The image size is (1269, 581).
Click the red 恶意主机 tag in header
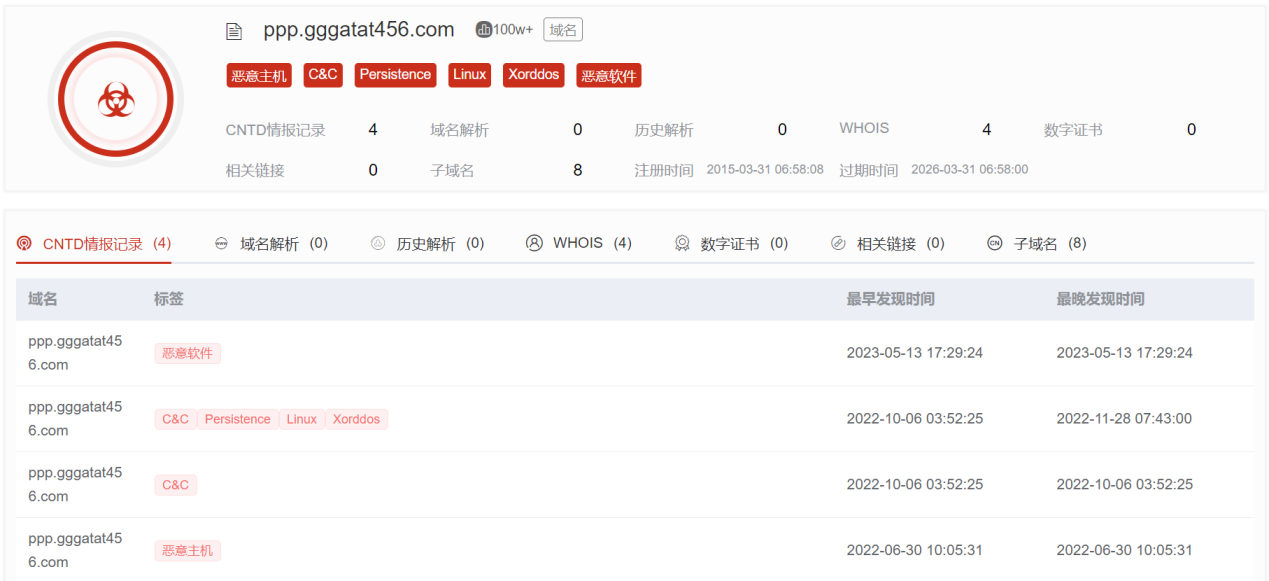coord(258,75)
